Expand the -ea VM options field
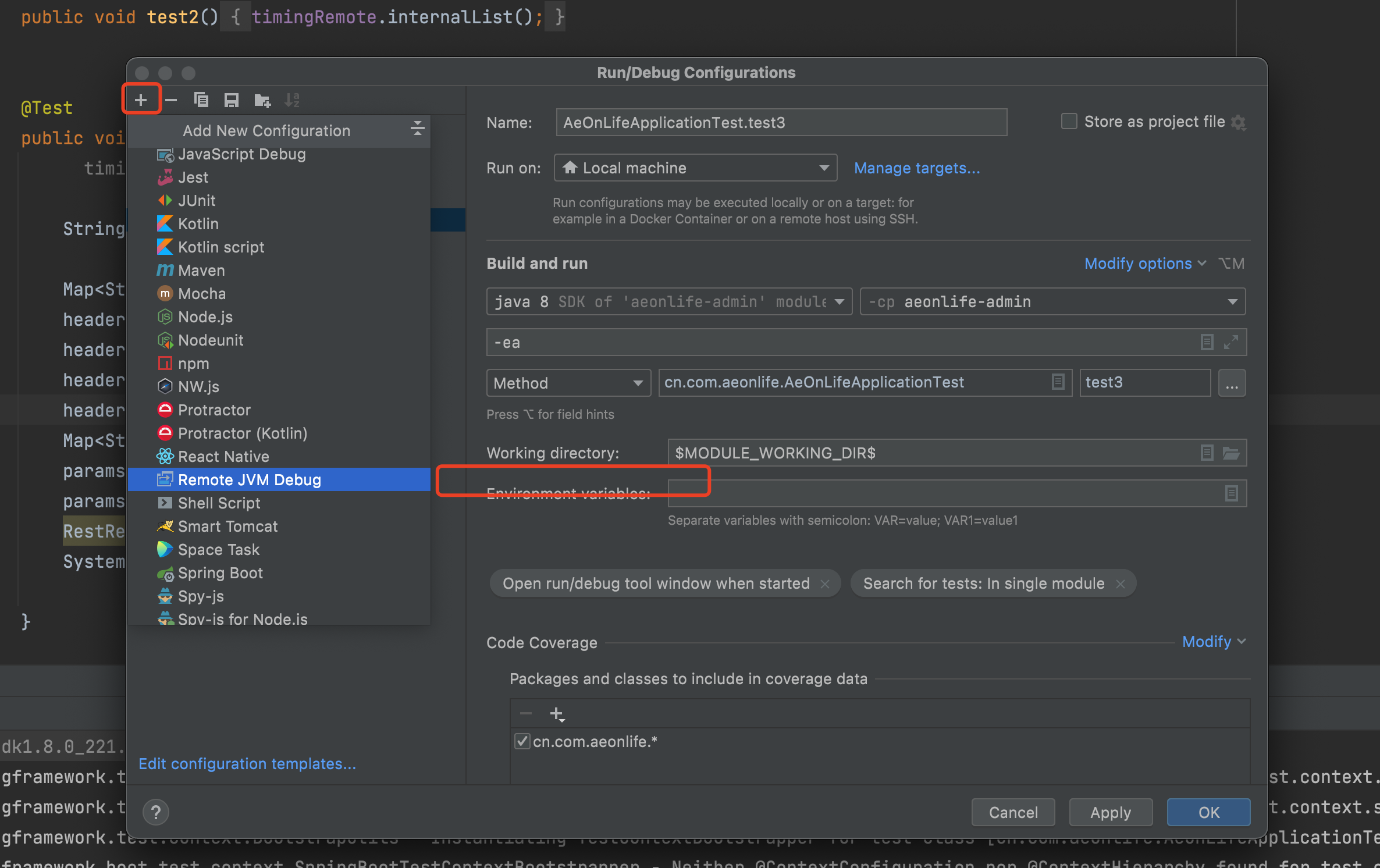Screen dimensions: 1380x868 1231,342
